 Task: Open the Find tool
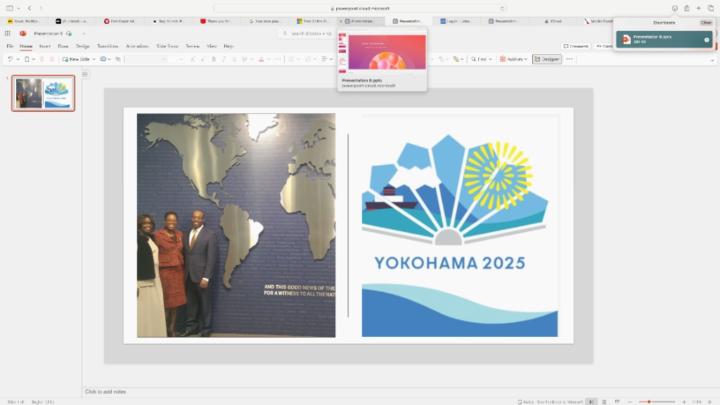480,59
